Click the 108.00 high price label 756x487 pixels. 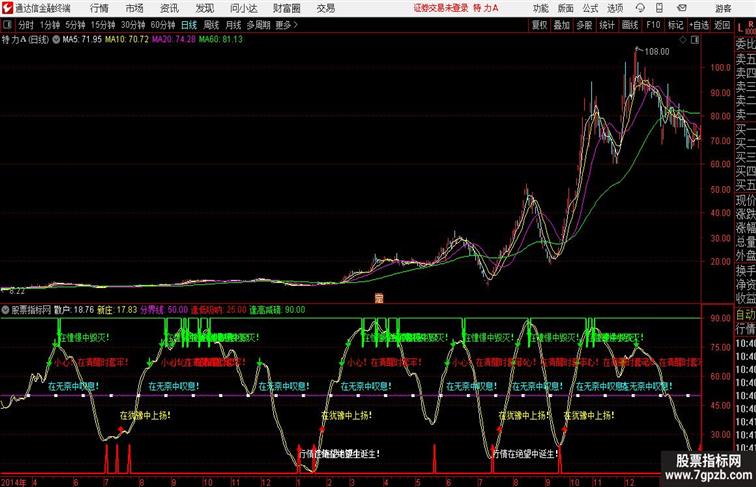657,52
